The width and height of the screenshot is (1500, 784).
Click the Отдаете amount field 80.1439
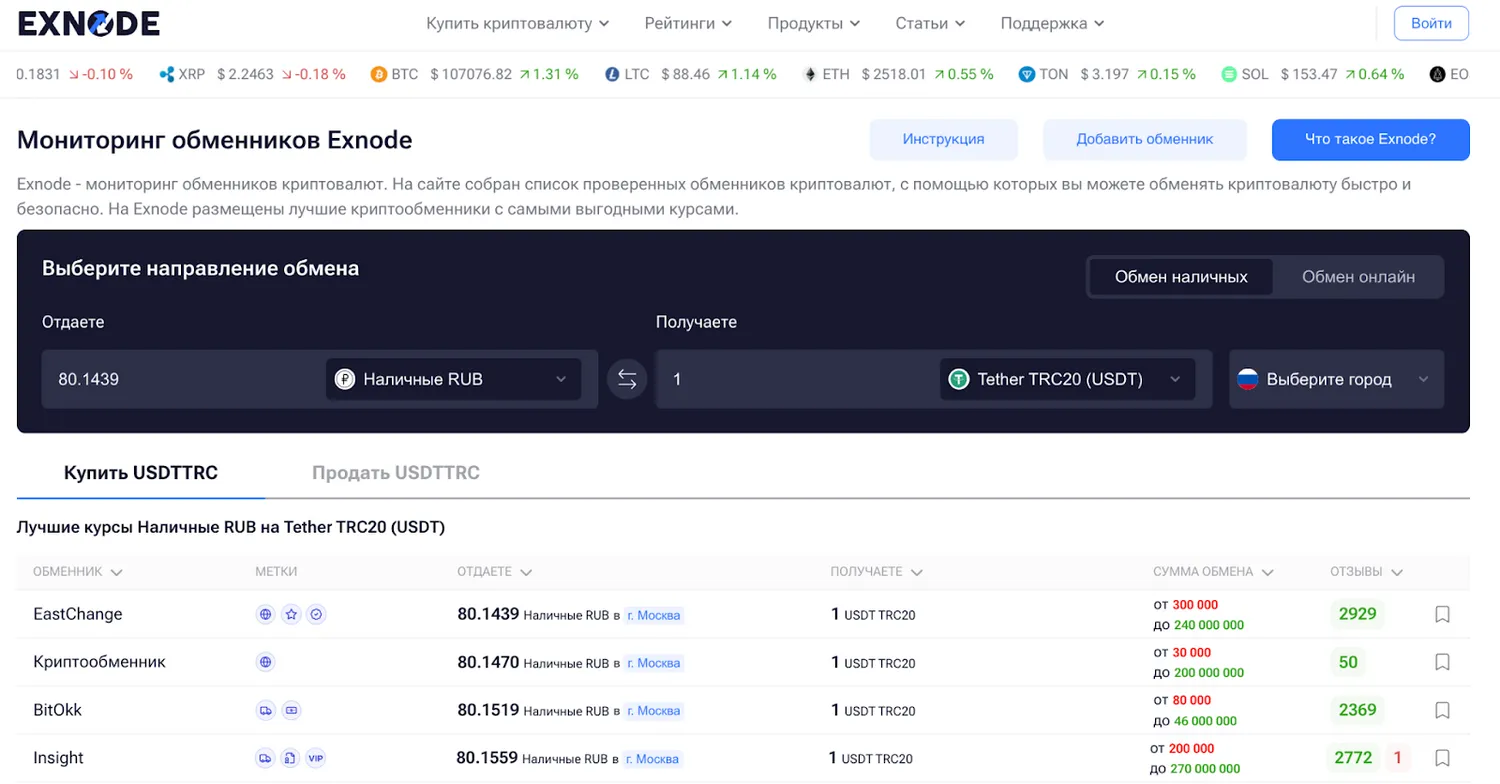tap(183, 379)
